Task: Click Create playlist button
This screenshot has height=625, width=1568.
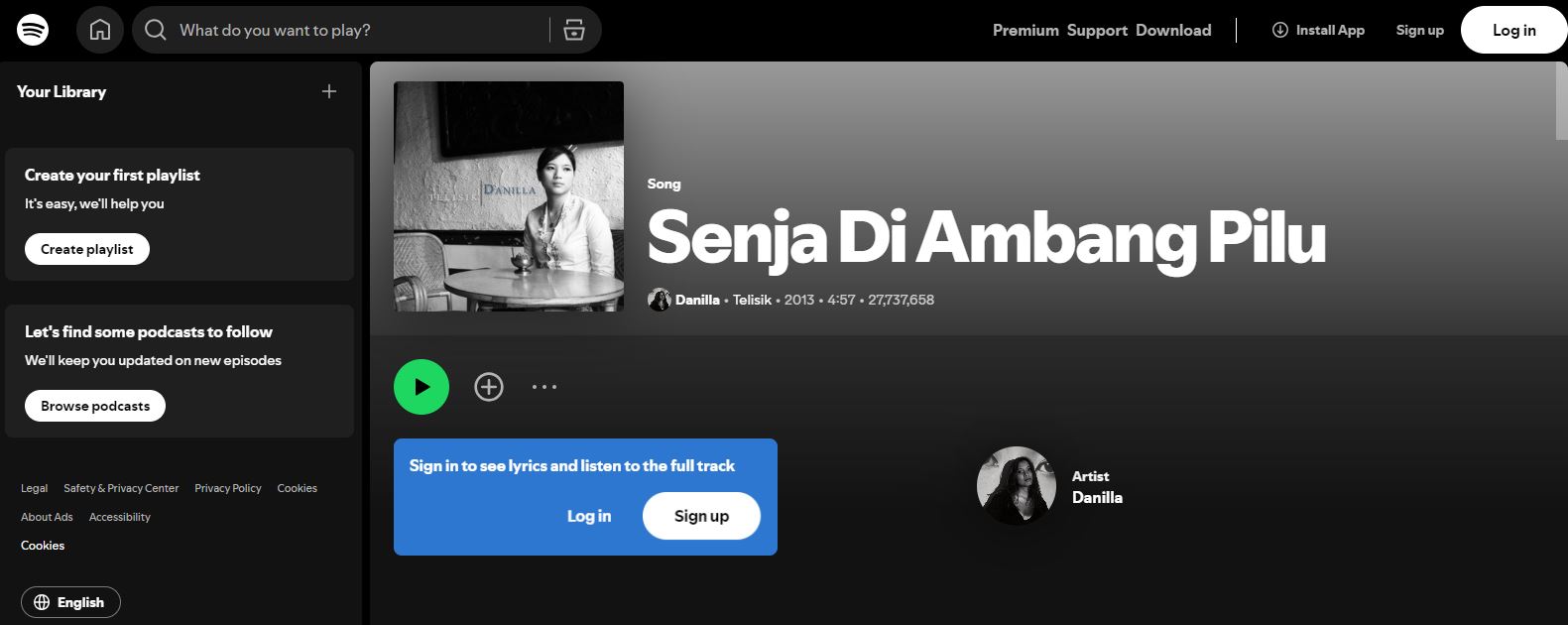Action: click(87, 249)
